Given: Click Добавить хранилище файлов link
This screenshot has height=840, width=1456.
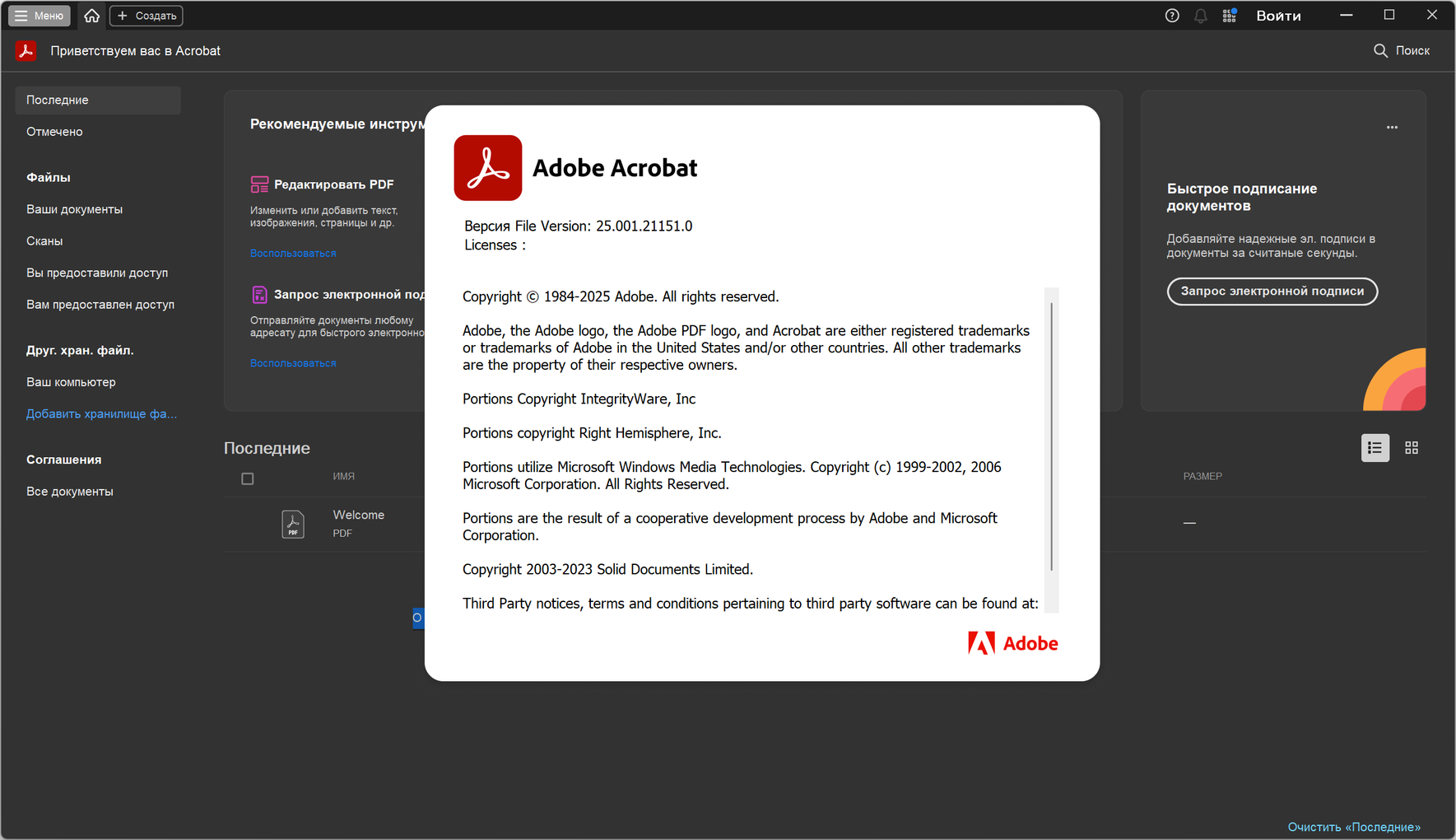Looking at the screenshot, I should pyautogui.click(x=101, y=414).
